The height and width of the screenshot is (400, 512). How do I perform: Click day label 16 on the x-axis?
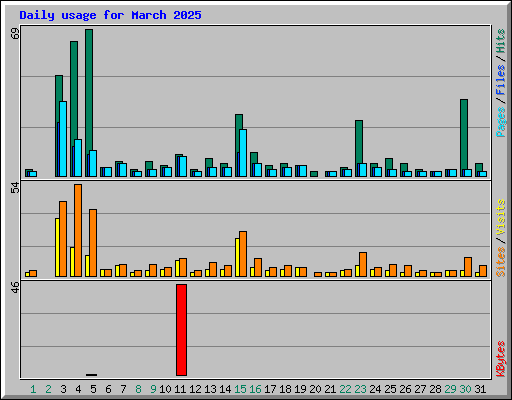pos(255,389)
